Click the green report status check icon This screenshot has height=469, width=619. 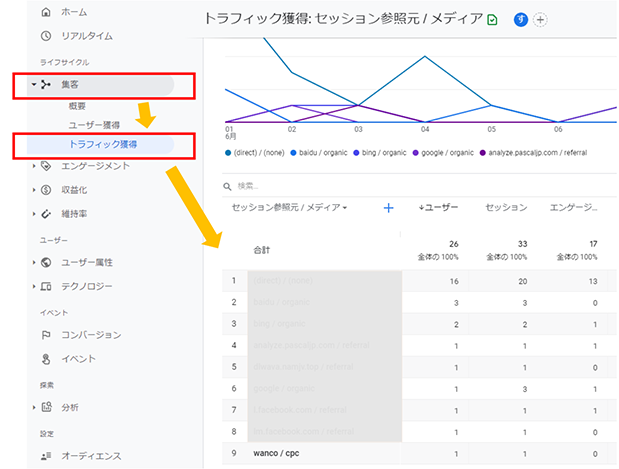[x=492, y=19]
